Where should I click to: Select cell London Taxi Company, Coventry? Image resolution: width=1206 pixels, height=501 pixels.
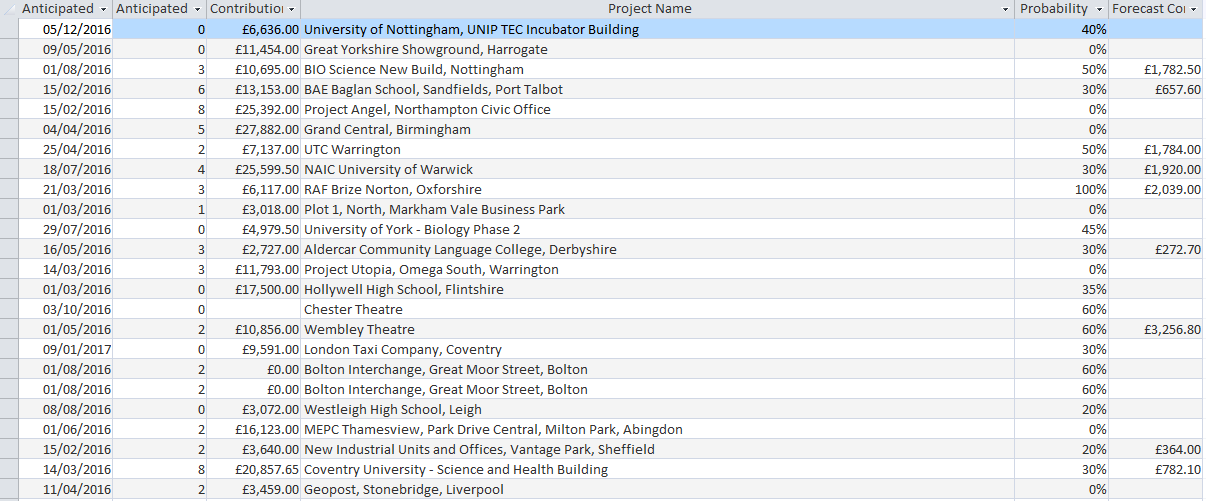[x=658, y=349]
